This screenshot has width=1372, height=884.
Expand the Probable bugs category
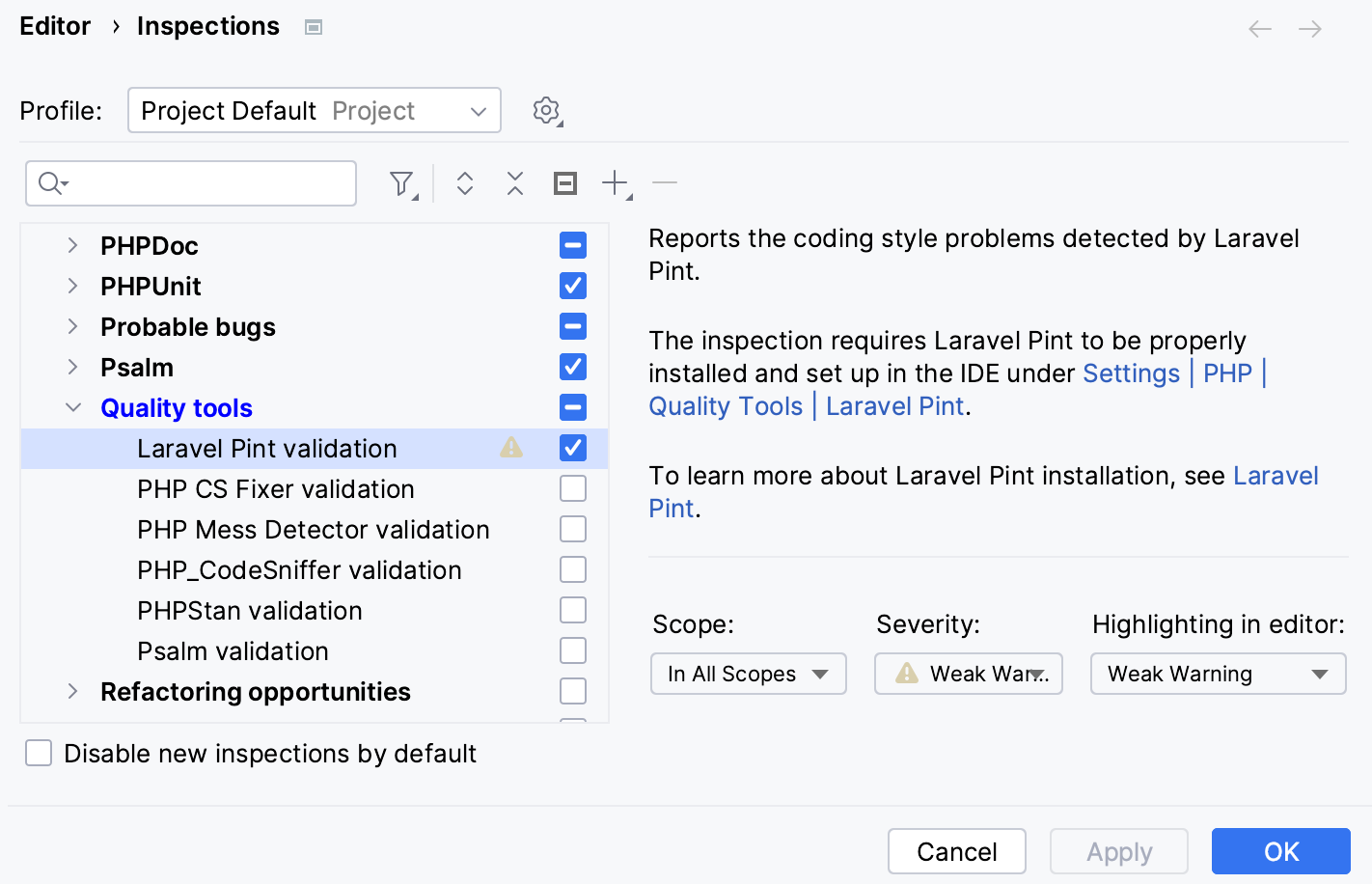pos(73,326)
